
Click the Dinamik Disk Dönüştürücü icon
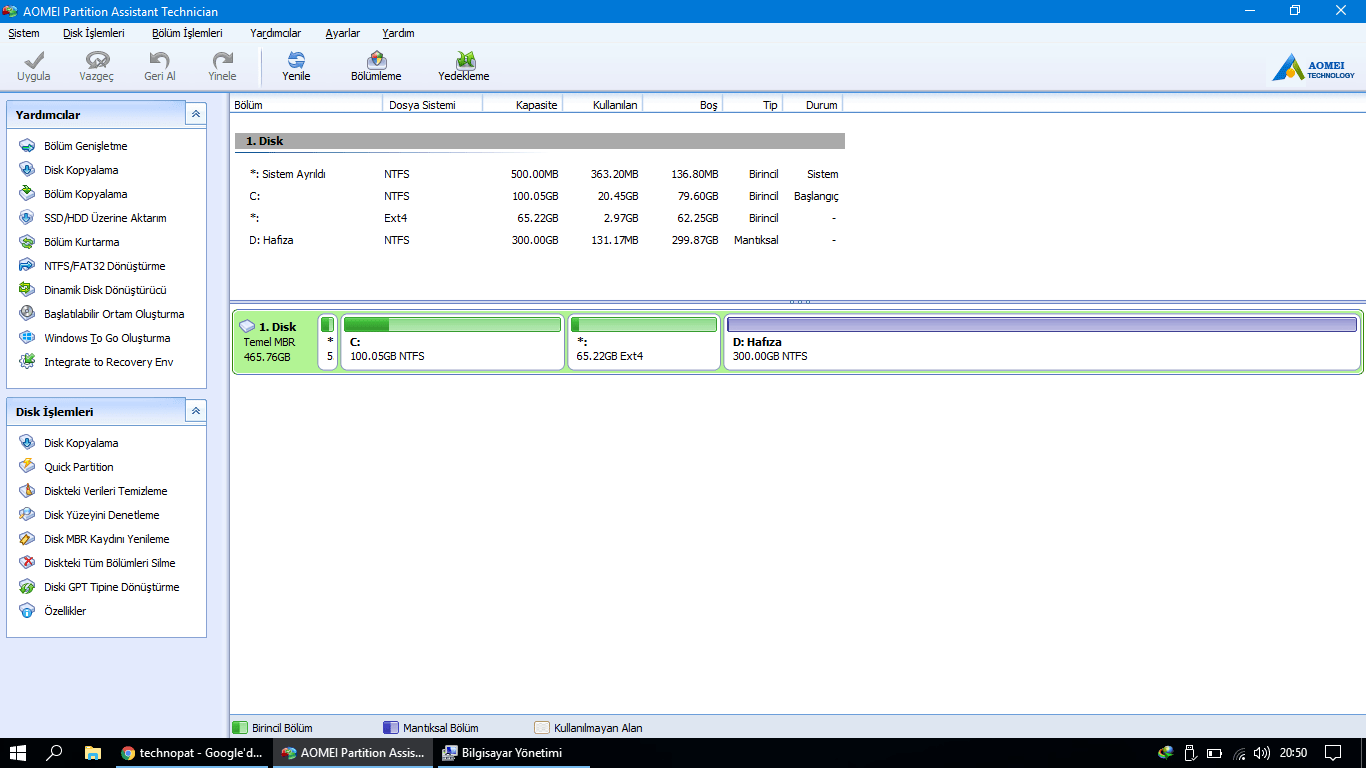point(27,290)
